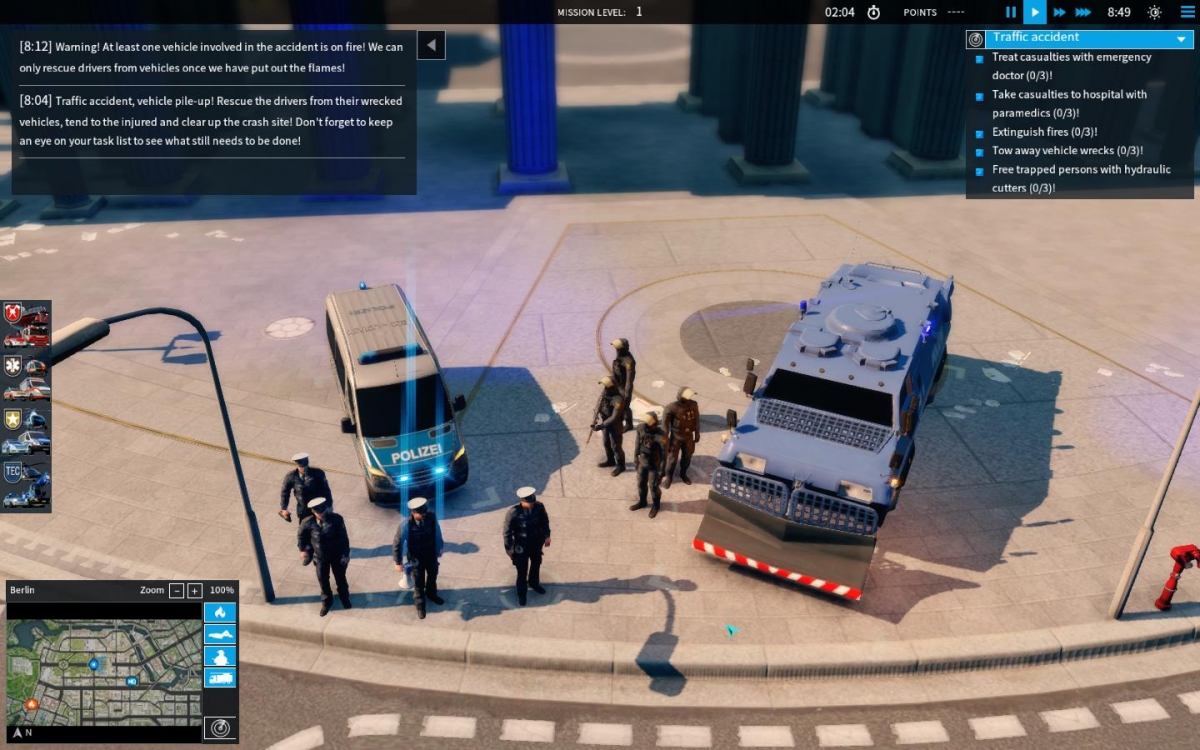Toggle the injured persons filter on minimap

[220, 634]
